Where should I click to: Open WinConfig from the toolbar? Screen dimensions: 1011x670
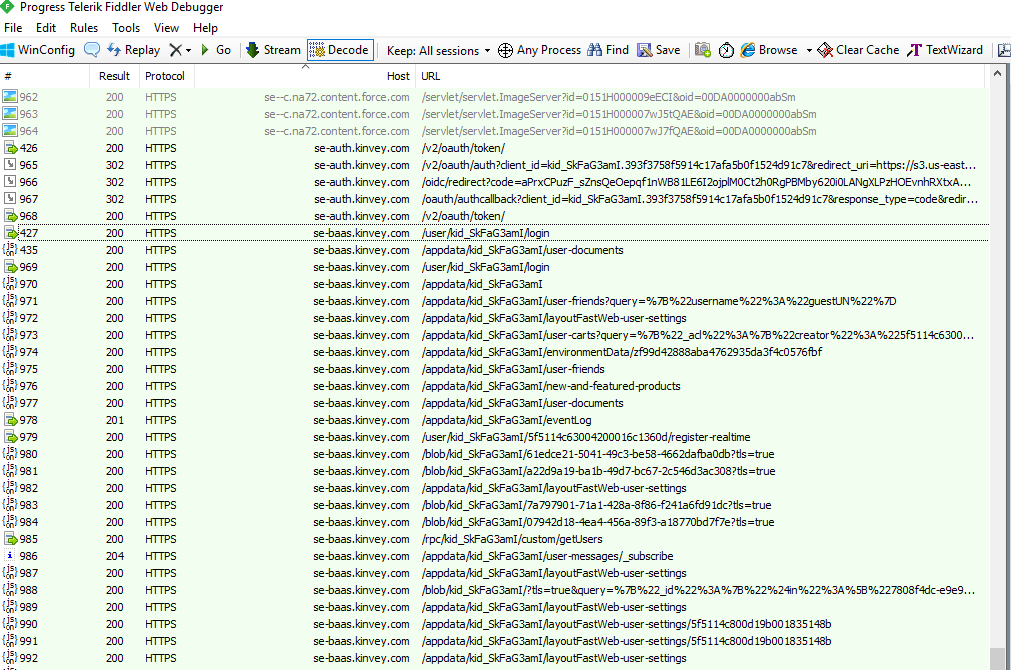39,50
